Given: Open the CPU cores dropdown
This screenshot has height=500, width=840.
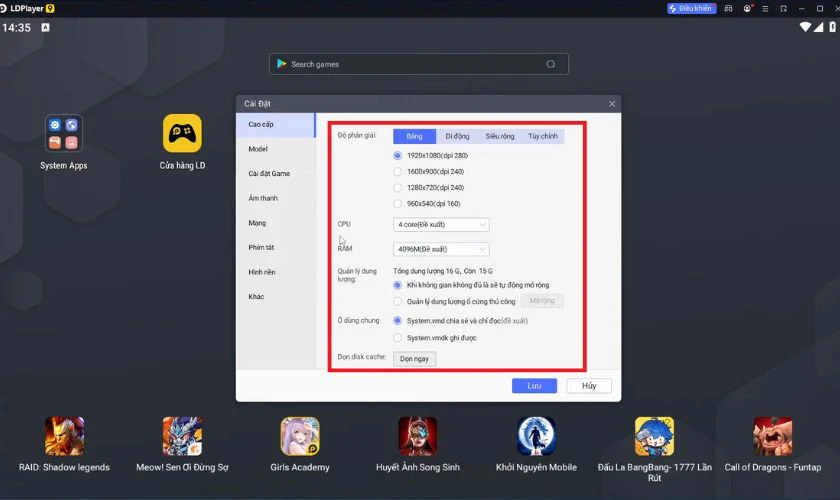Looking at the screenshot, I should [x=441, y=225].
